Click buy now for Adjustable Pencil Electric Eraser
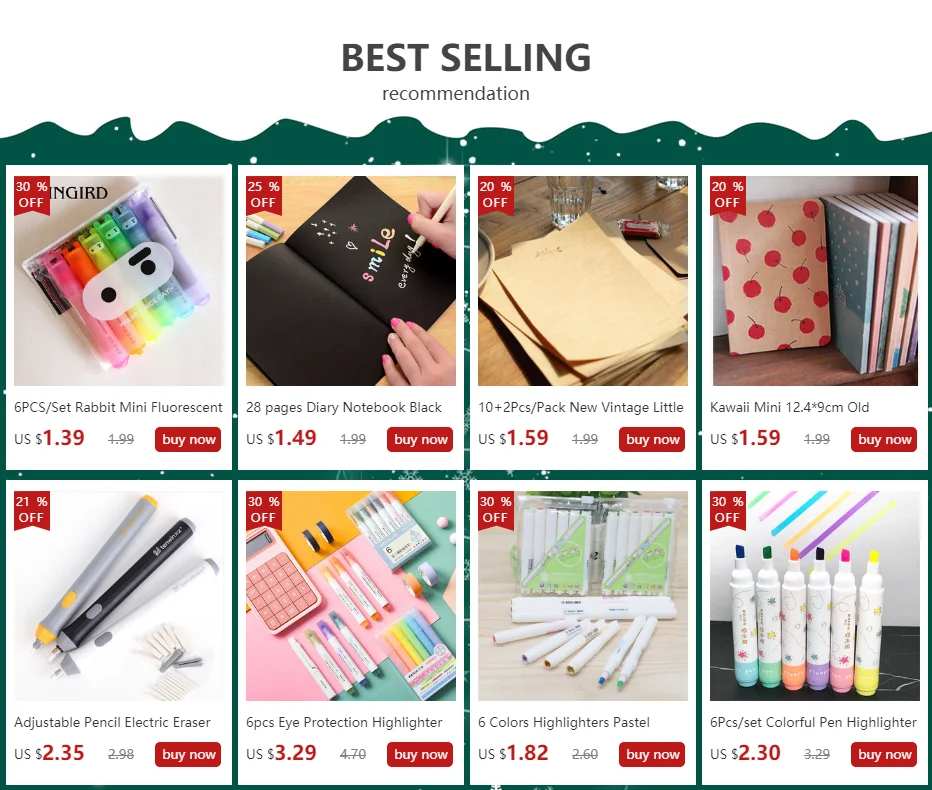The height and width of the screenshot is (790, 932). pos(188,754)
